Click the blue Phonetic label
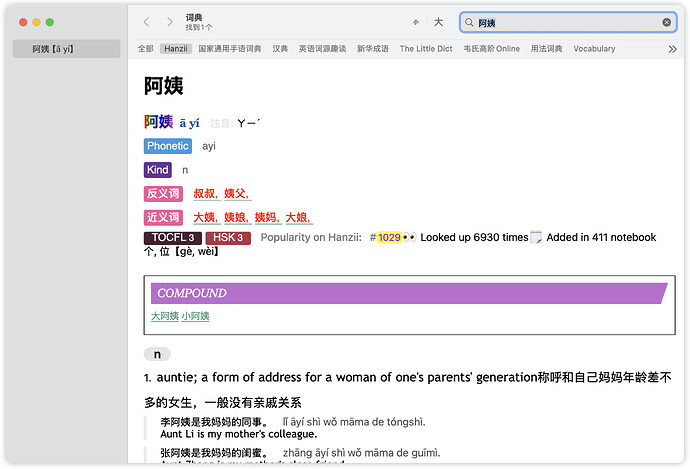690x469 pixels. click(x=168, y=146)
